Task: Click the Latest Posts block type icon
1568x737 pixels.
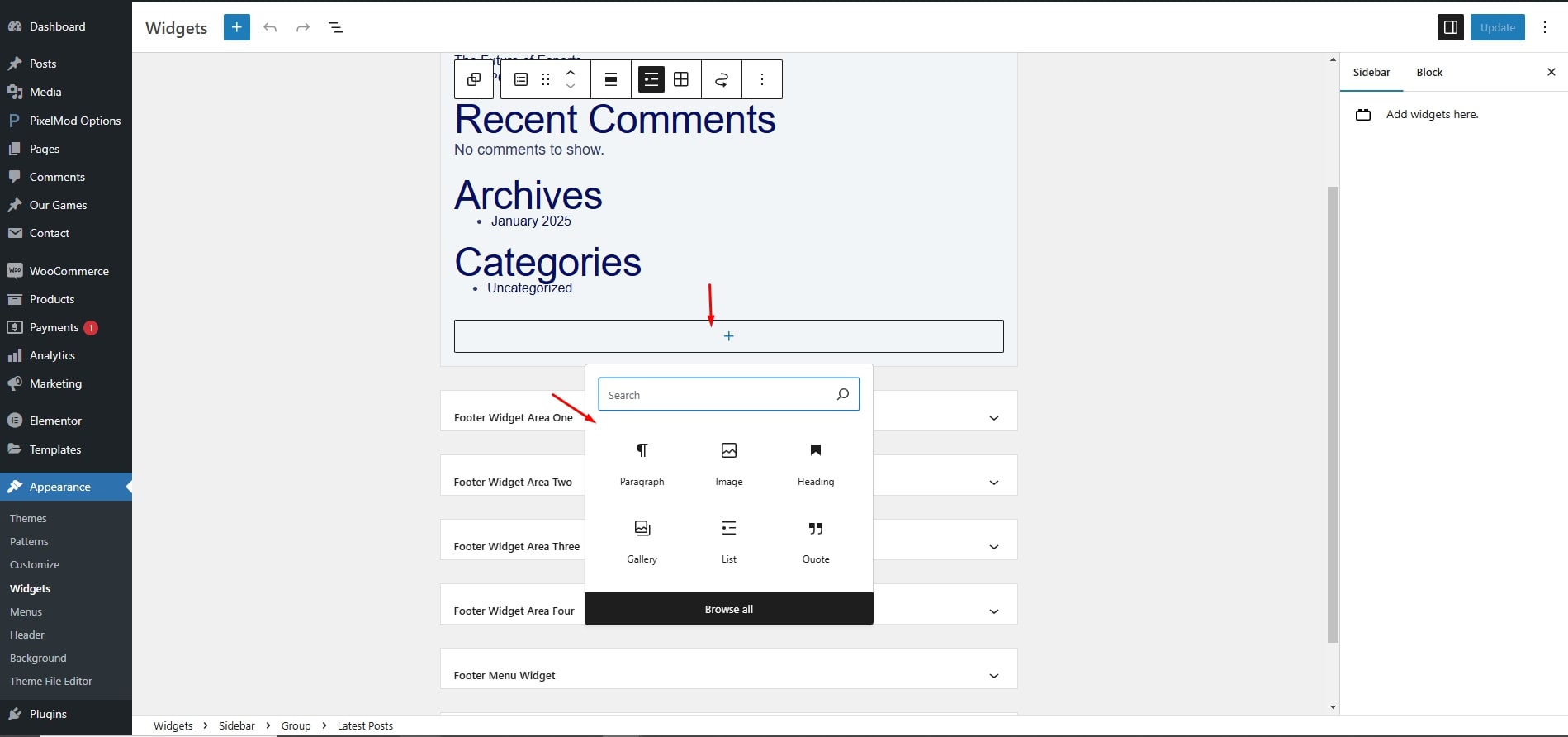Action: pyautogui.click(x=521, y=79)
